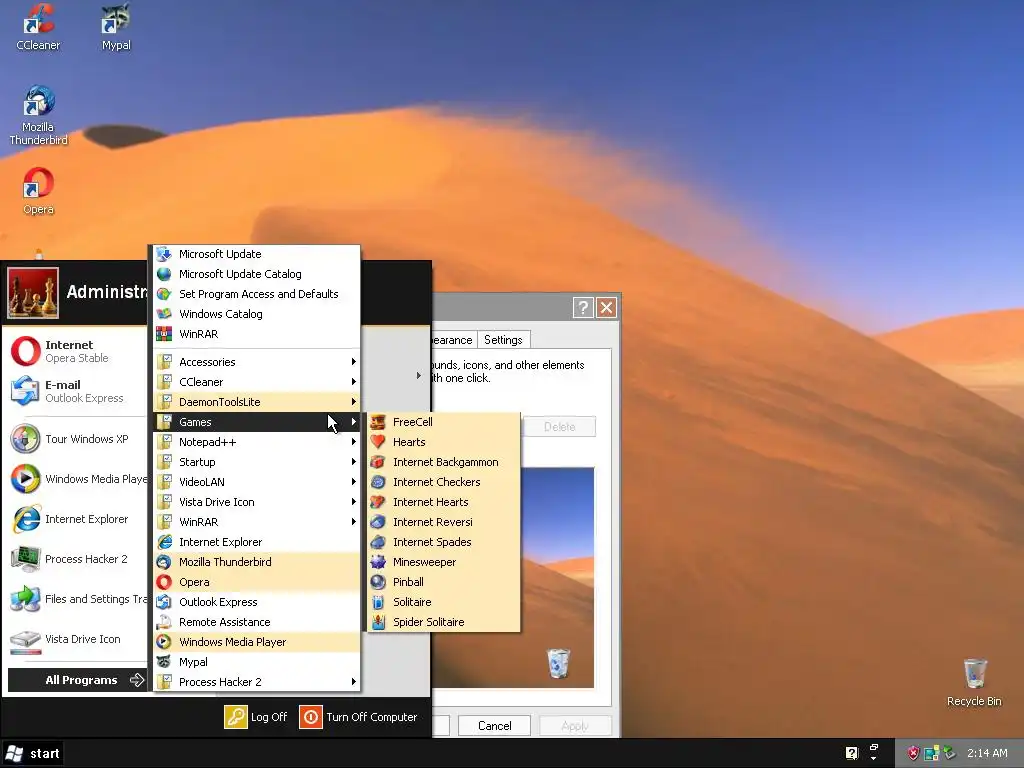The image size is (1024, 768).
Task: Click the Administrator user picture
Action: [x=33, y=293]
